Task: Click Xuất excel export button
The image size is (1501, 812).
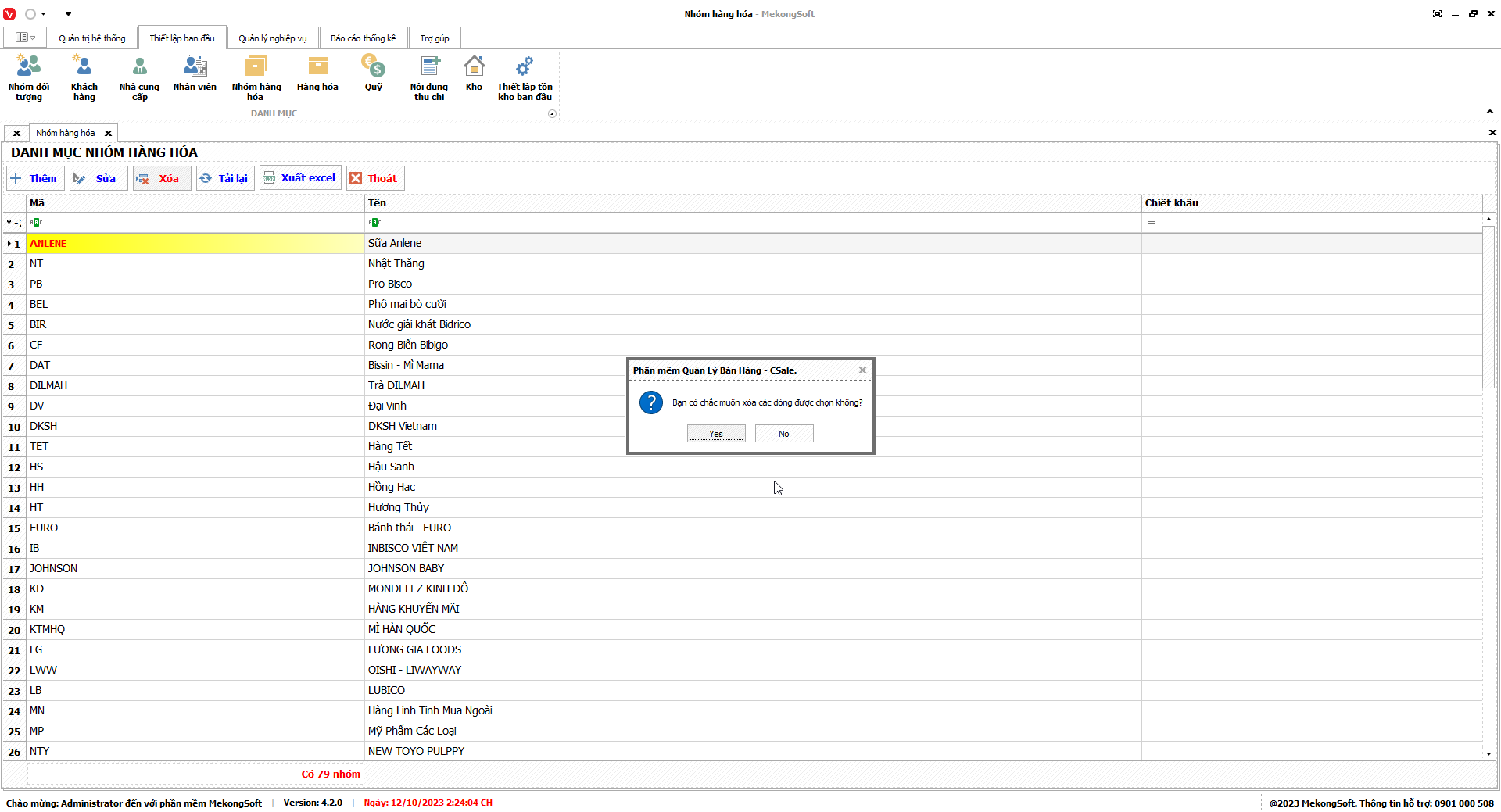Action: 301,178
